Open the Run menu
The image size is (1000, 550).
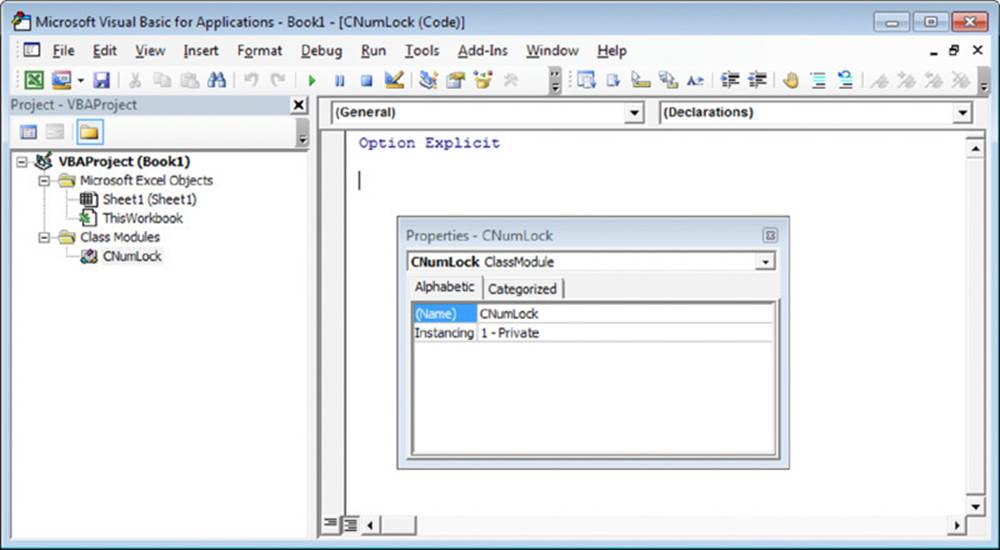[x=373, y=50]
